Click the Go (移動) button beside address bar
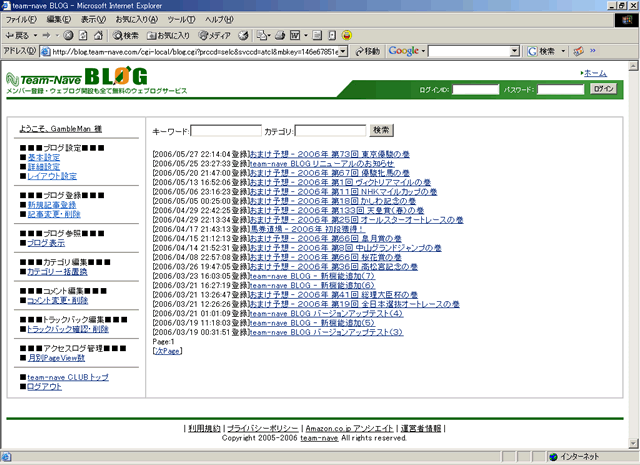Viewport: 640px width, 465px height. 366,50
